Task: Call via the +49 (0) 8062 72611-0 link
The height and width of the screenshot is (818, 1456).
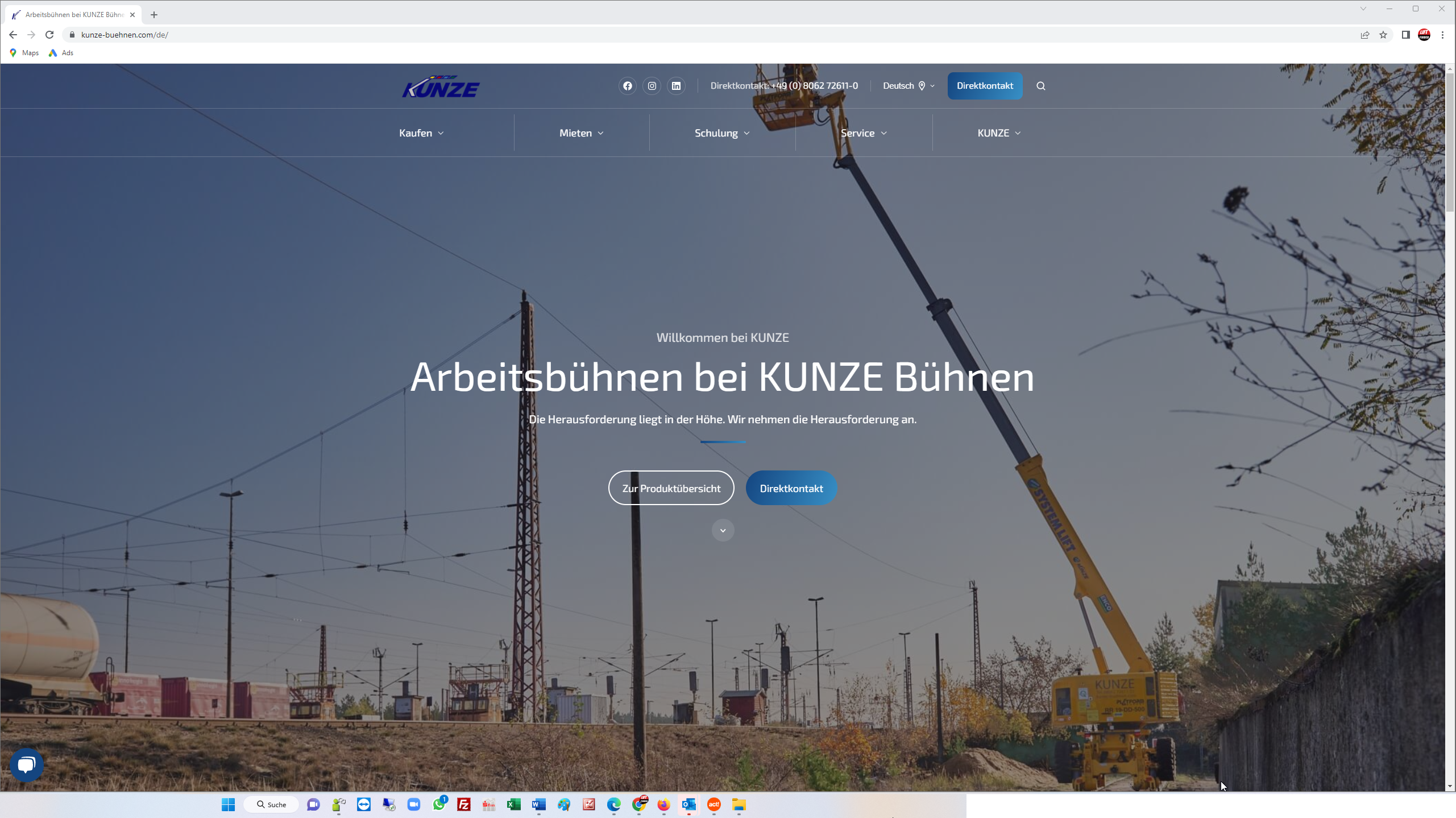Action: point(814,86)
